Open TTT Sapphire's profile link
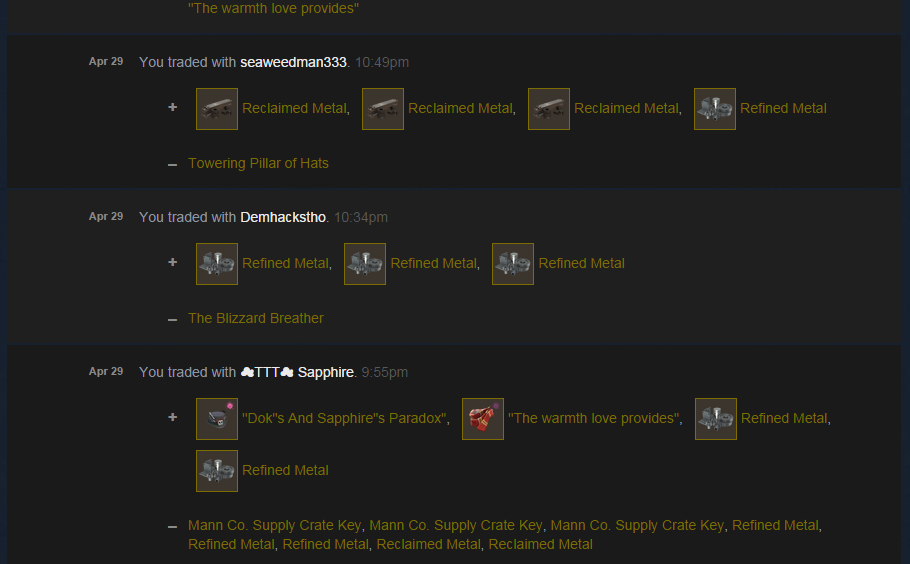The height and width of the screenshot is (564, 910). 297,372
